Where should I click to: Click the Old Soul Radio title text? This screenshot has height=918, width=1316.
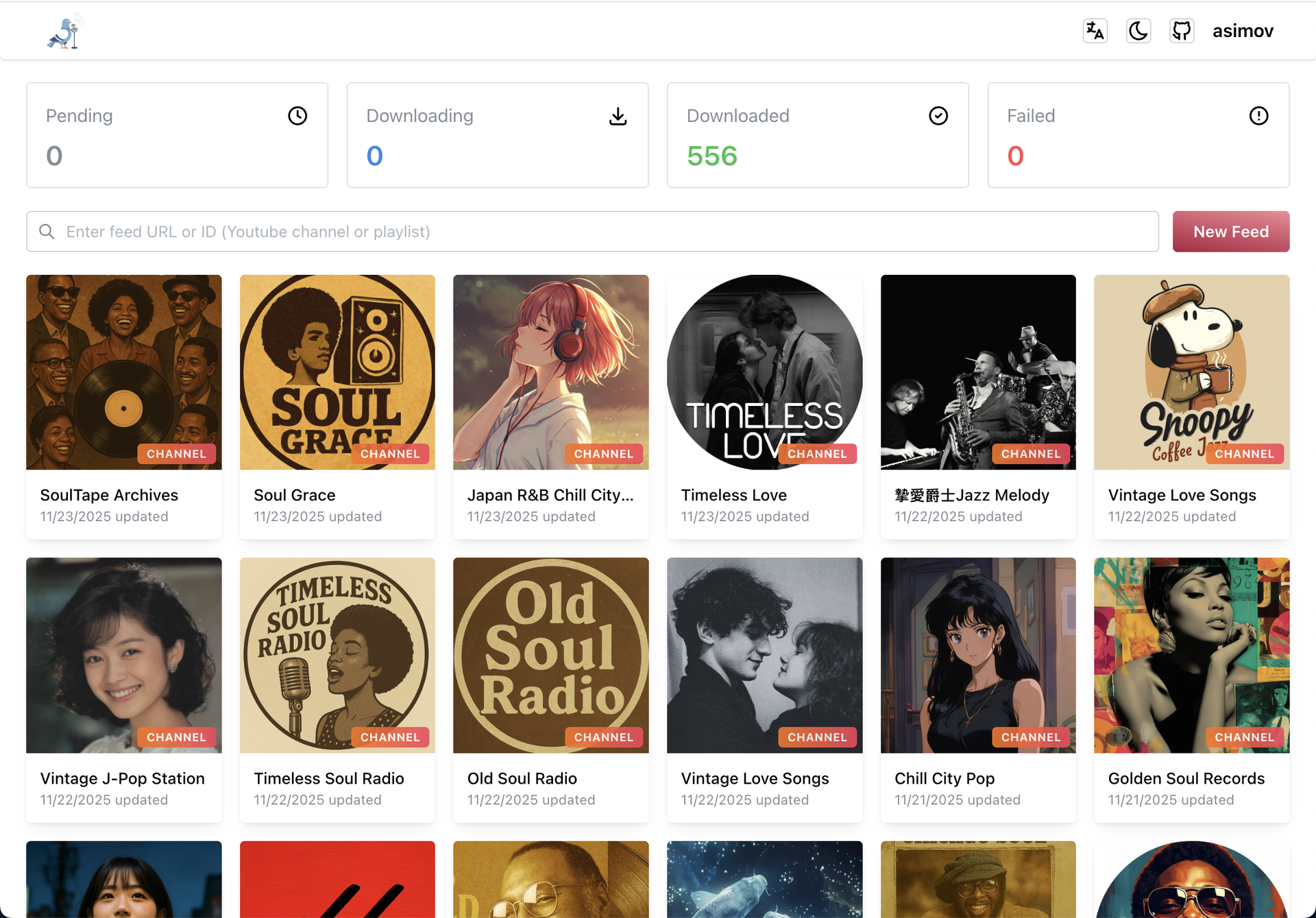tap(522, 778)
